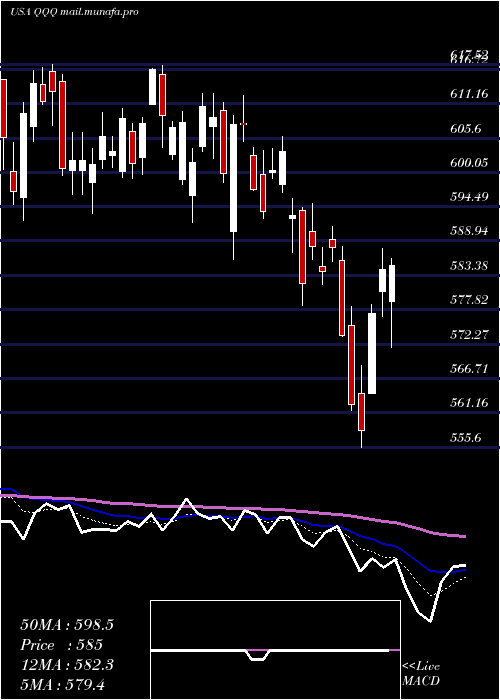
Task: Click the 'Price : 585' readout
Action: pos(62,645)
